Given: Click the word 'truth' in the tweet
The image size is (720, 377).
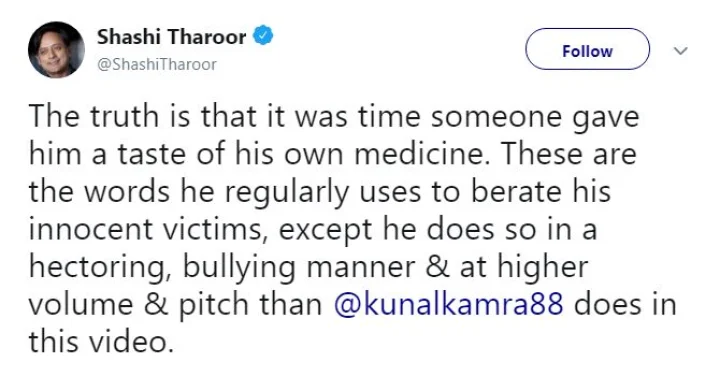Looking at the screenshot, I should point(124,116).
